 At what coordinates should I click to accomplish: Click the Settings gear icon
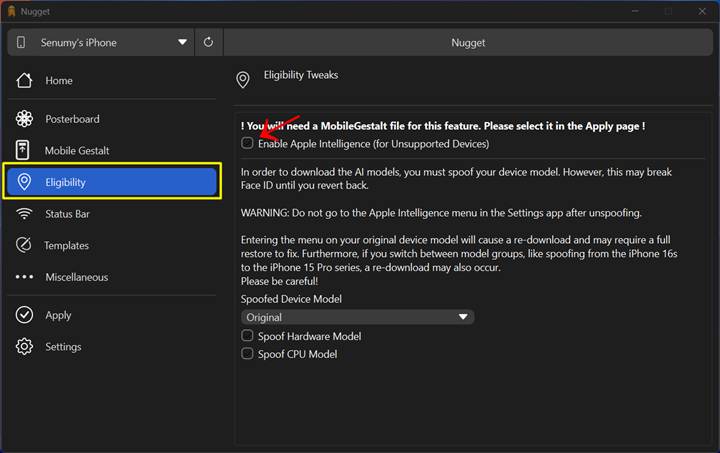pos(24,347)
